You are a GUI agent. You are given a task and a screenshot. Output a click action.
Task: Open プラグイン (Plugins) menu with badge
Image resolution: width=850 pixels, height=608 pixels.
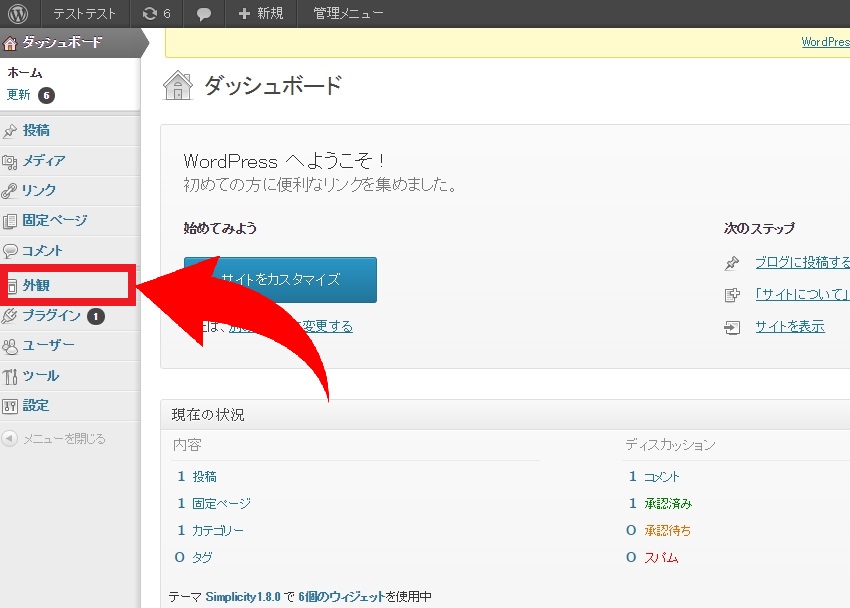tap(51, 316)
